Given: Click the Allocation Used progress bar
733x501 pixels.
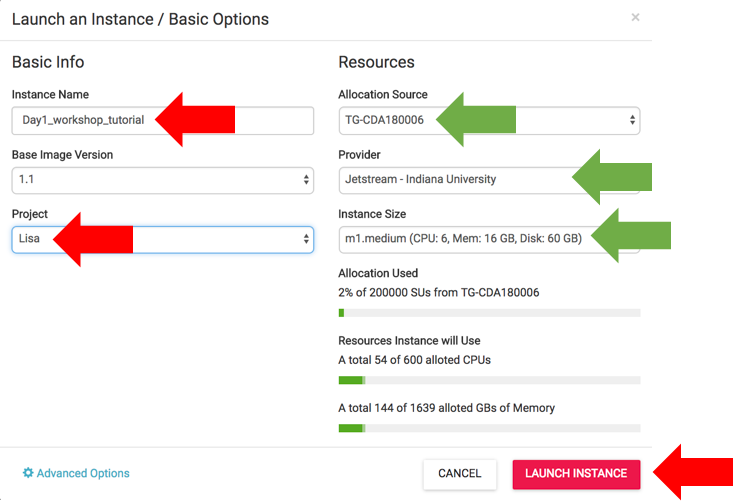Looking at the screenshot, I should [489, 313].
